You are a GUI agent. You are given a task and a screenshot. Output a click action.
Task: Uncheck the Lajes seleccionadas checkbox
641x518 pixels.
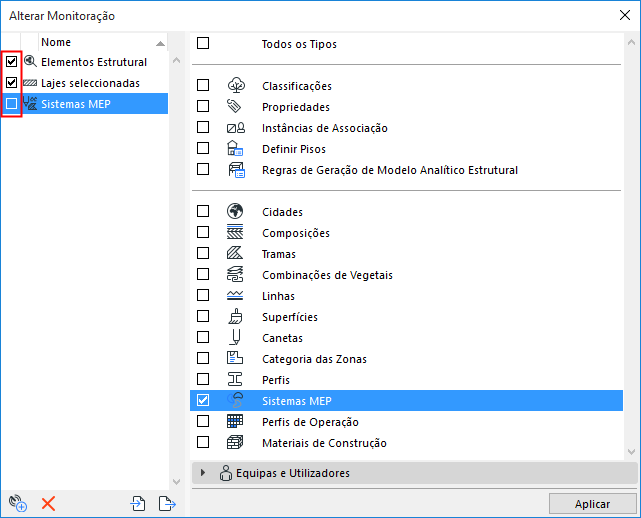pyautogui.click(x=11, y=83)
